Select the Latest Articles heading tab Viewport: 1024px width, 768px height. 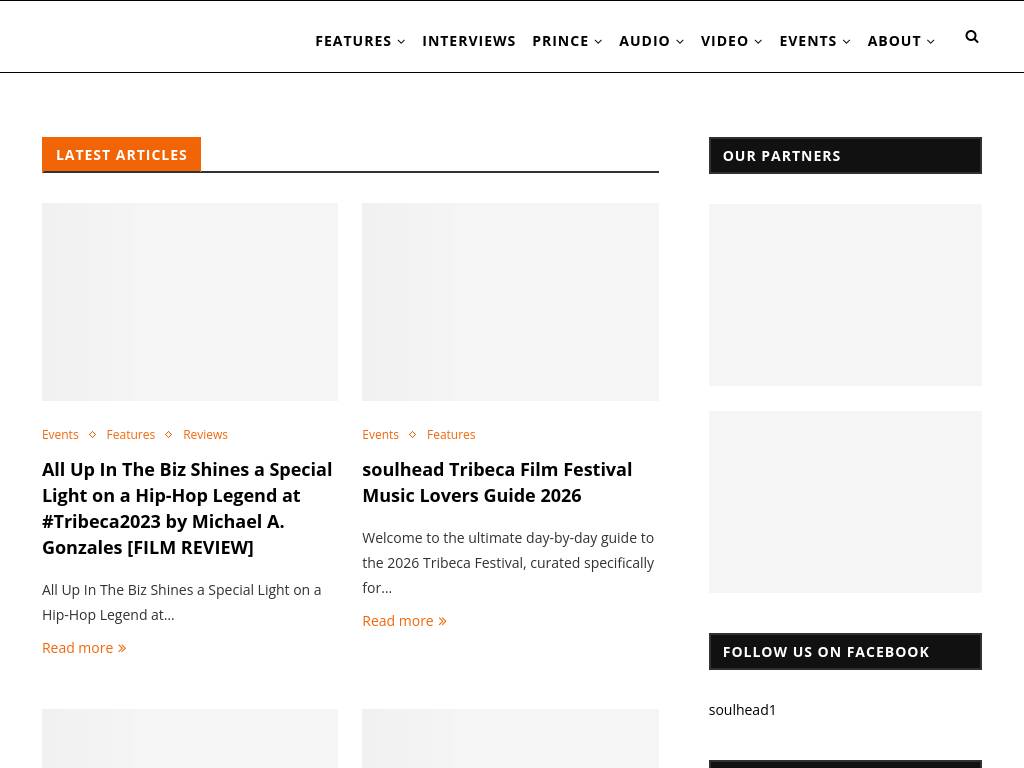click(121, 155)
